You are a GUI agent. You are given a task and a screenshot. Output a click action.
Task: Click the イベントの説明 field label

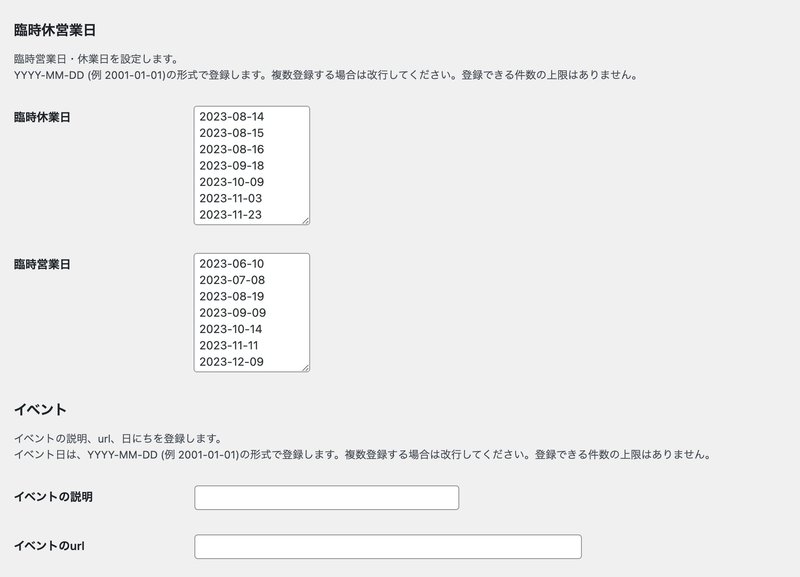(x=53, y=496)
